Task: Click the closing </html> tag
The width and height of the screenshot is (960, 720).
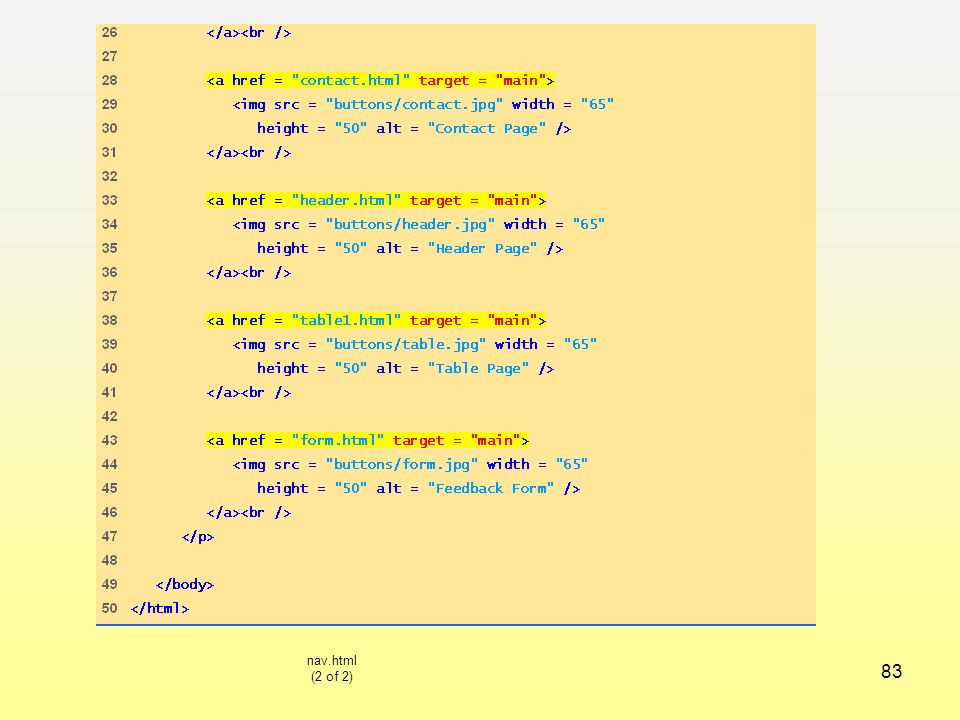Action: [x=160, y=608]
